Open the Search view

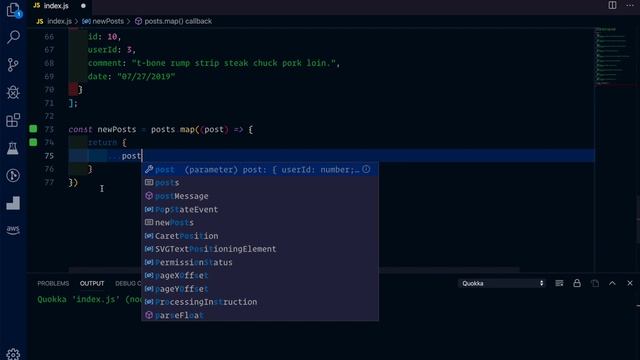pyautogui.click(x=13, y=37)
